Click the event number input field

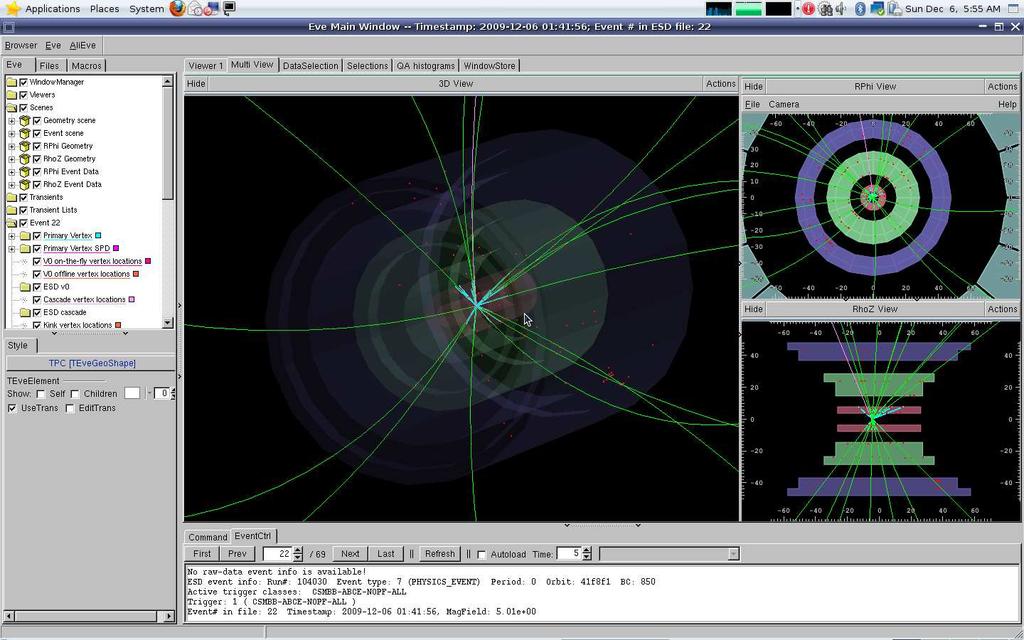coord(277,554)
